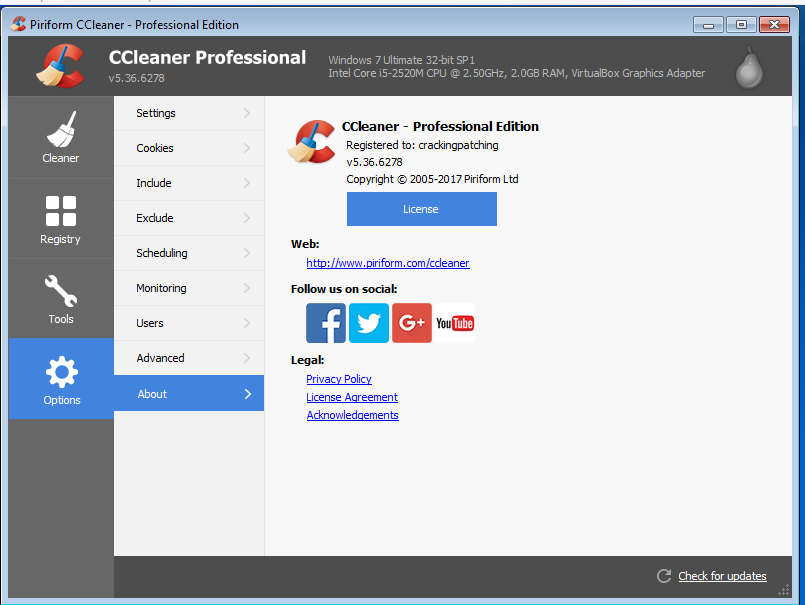Screen dimensions: 805x605
Task: Open the Google+ social icon
Action: click(x=411, y=322)
